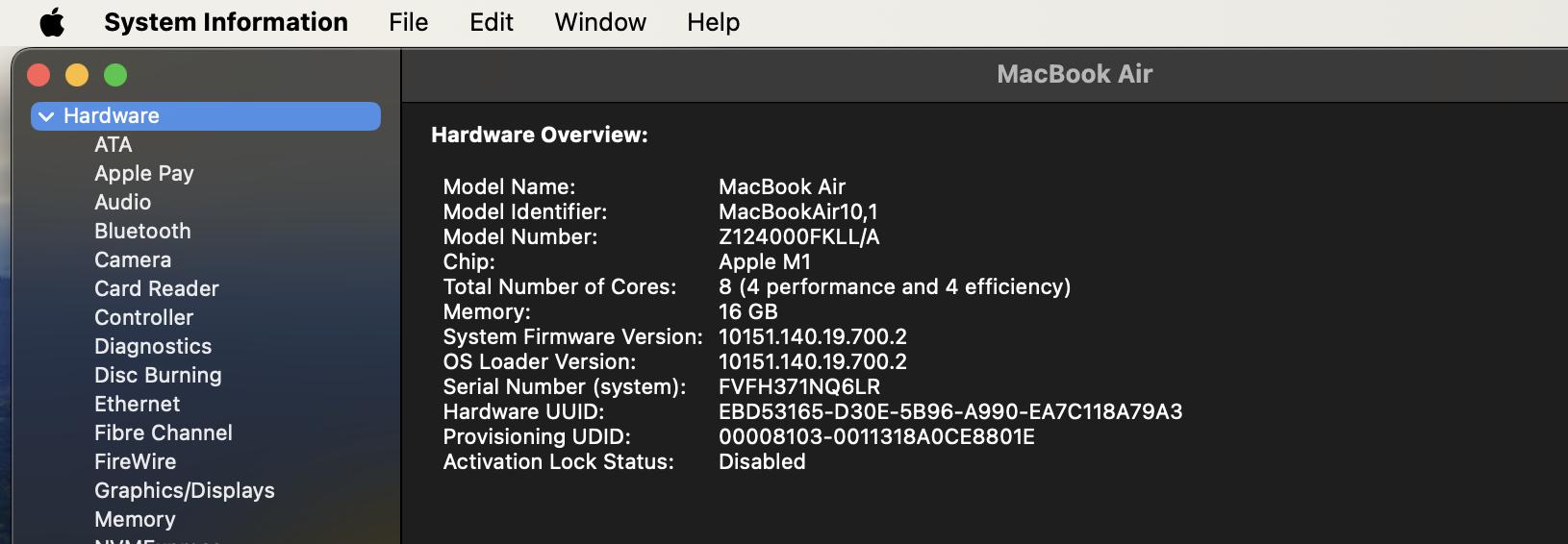Click the Serial Number (system) label
Viewport: 1568px width, 544px height.
565,387
